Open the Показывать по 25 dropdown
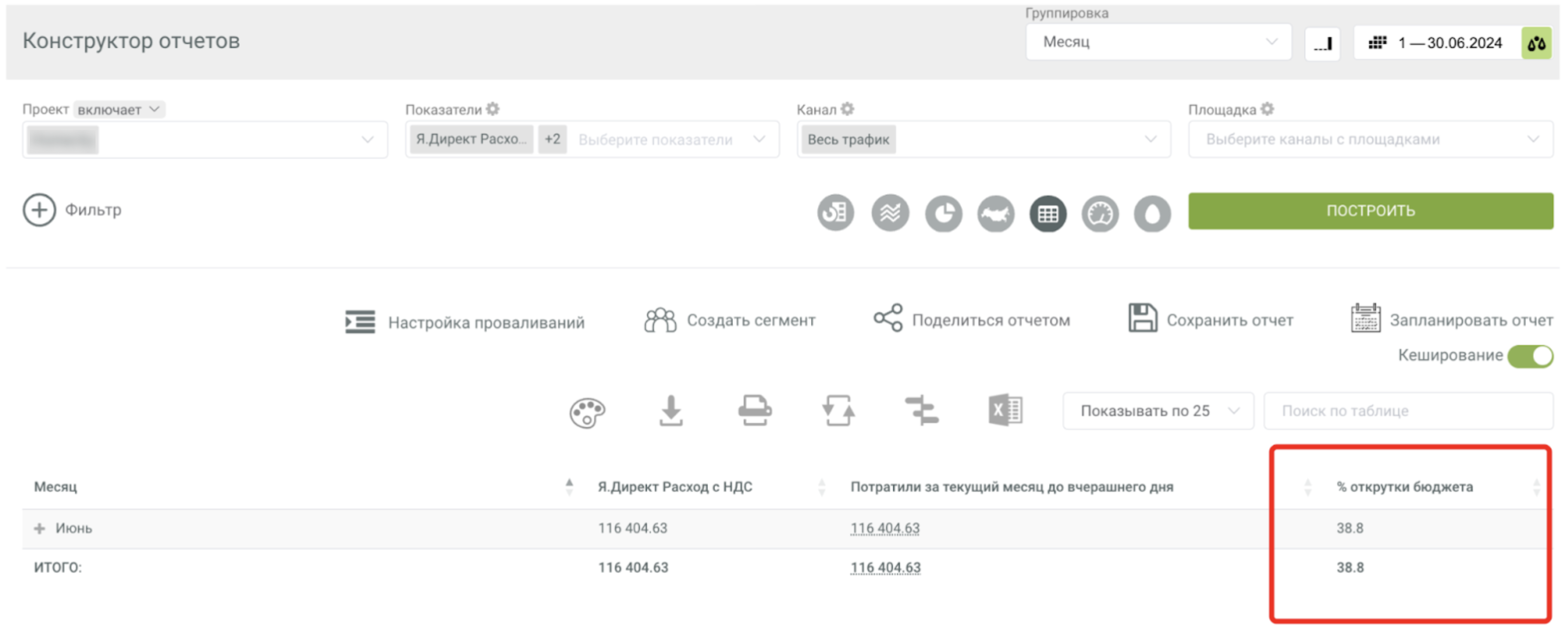 click(x=1158, y=411)
